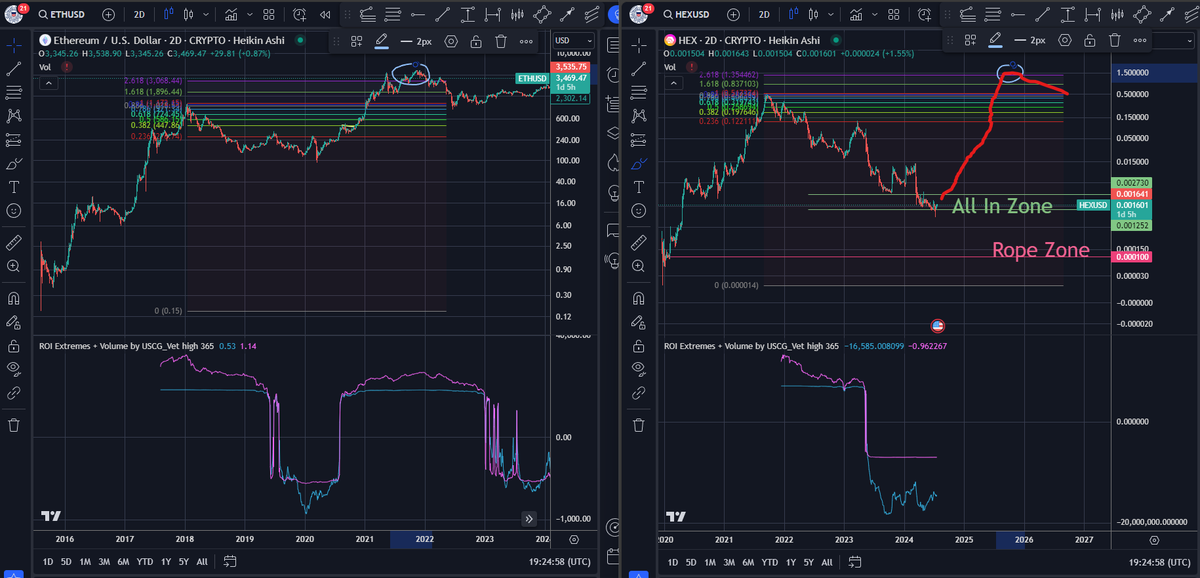The image size is (1200, 578).
Task: Open the 2D interval selector on HEXUSD chart
Action: pos(764,15)
